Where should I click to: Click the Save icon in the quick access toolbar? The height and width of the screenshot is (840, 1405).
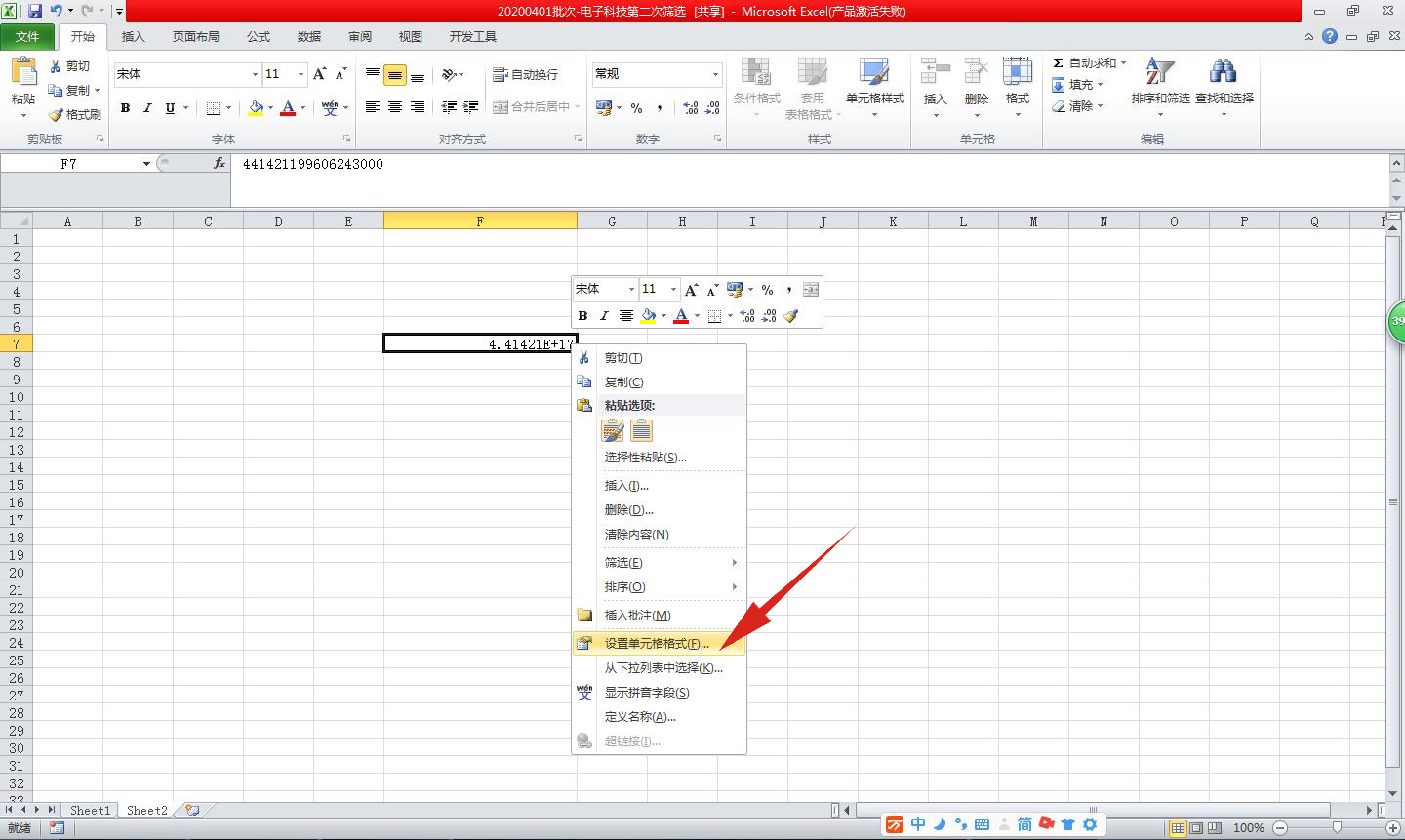pos(35,11)
